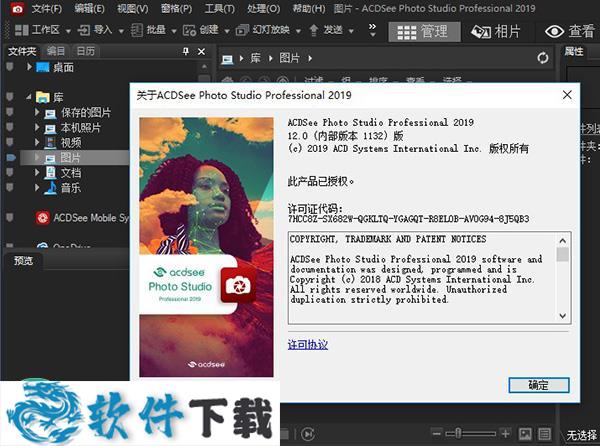Open the 导入 import dropdown
Screen dimensions: 600x446
click(121, 31)
